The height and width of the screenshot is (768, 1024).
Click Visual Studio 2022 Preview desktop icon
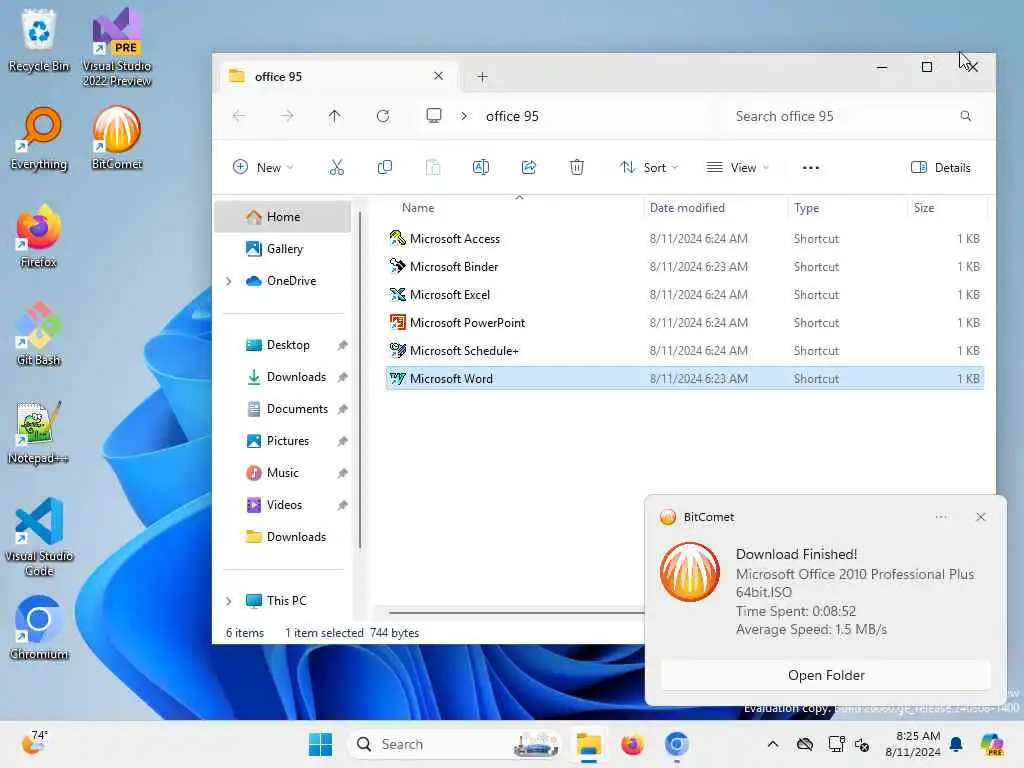click(116, 47)
